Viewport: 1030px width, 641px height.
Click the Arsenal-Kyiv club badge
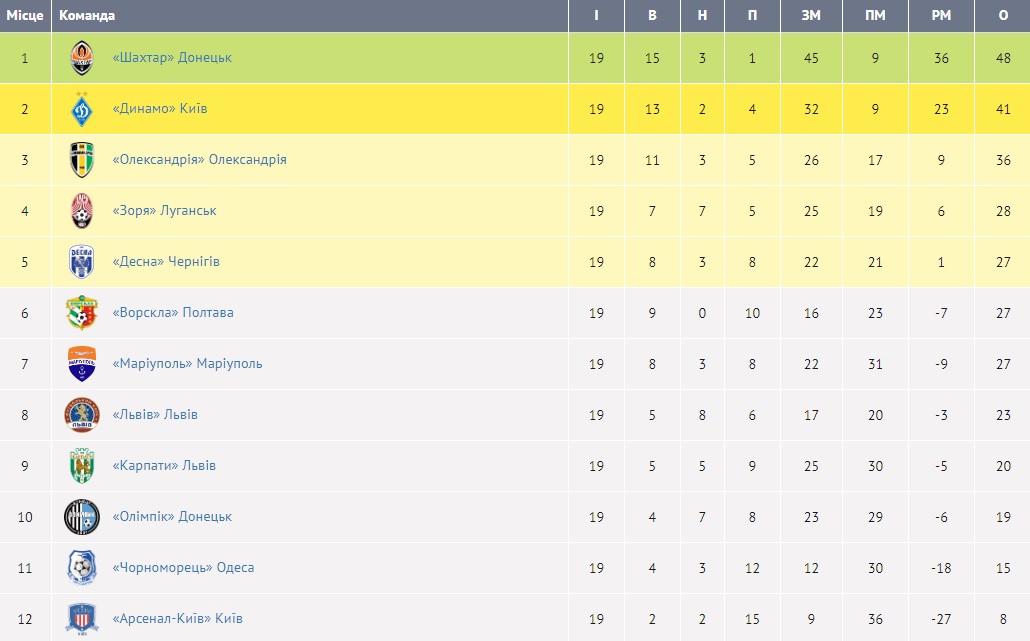pyautogui.click(x=82, y=619)
